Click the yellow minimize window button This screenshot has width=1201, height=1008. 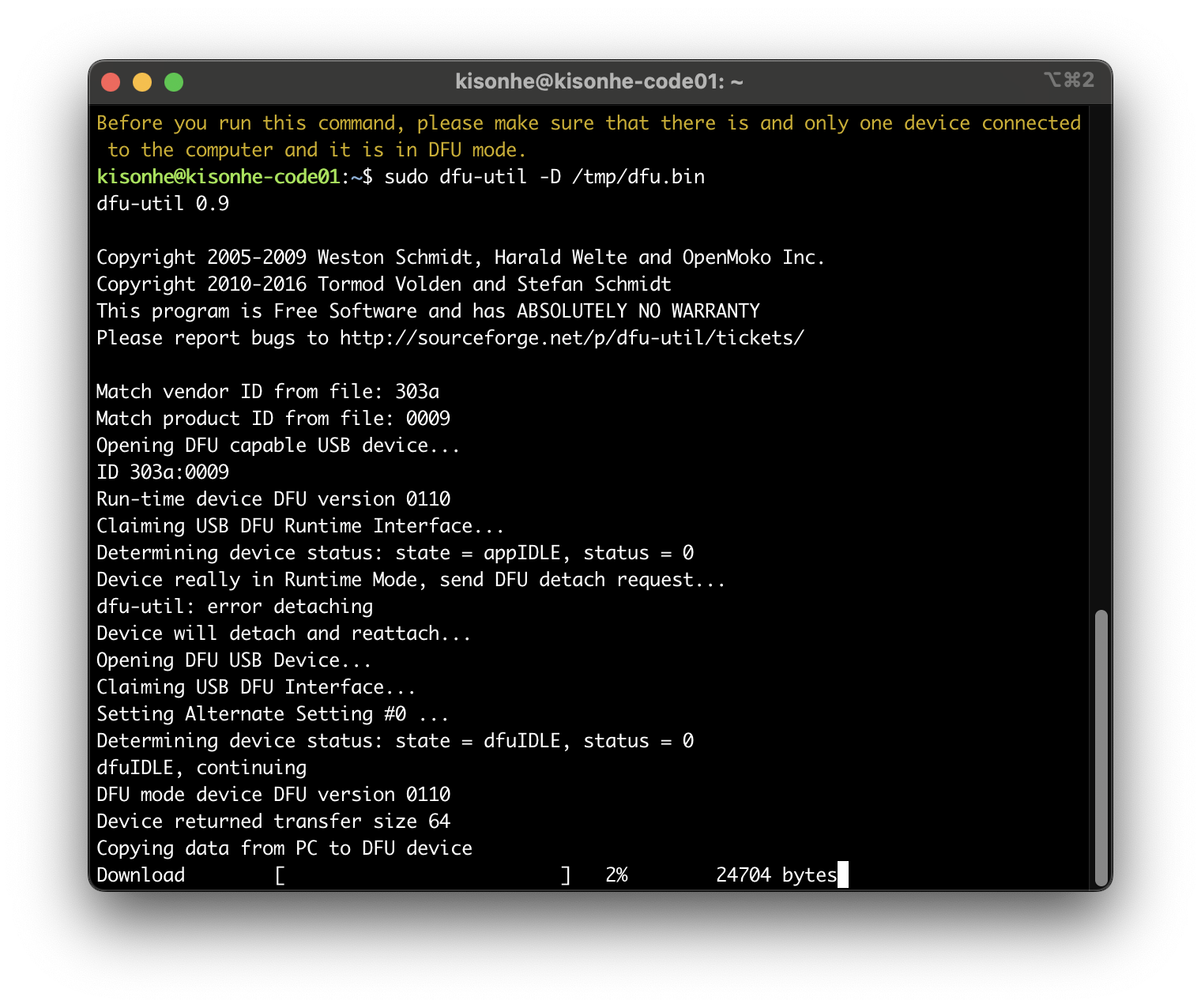[x=142, y=82]
